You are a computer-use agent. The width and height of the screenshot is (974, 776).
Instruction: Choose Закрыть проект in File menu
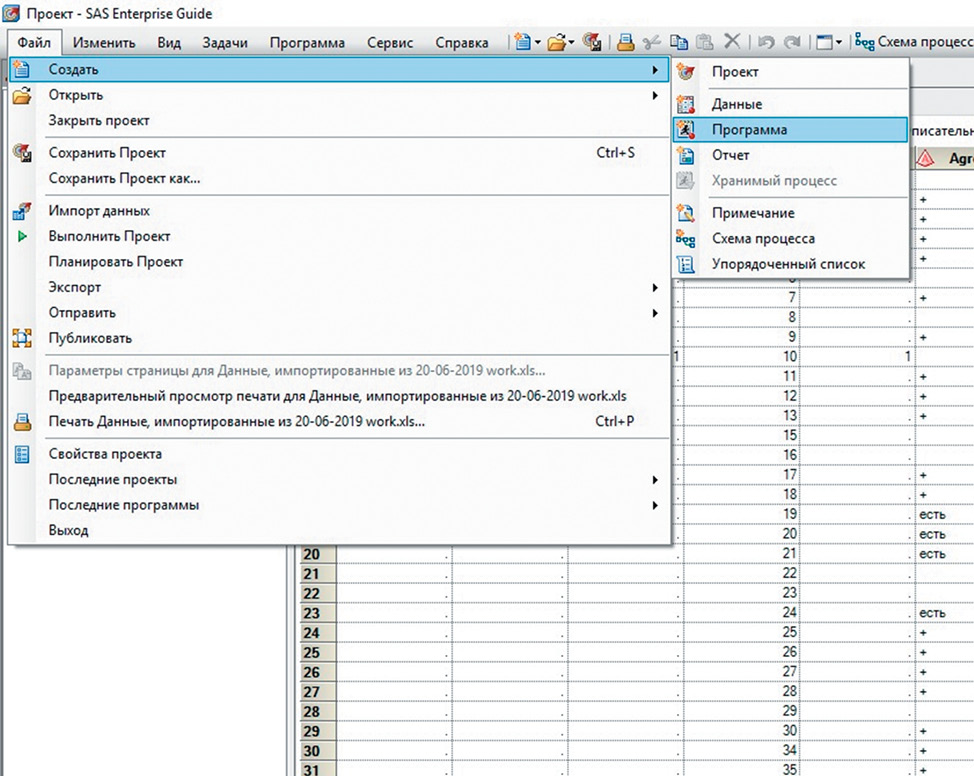[x=99, y=121]
